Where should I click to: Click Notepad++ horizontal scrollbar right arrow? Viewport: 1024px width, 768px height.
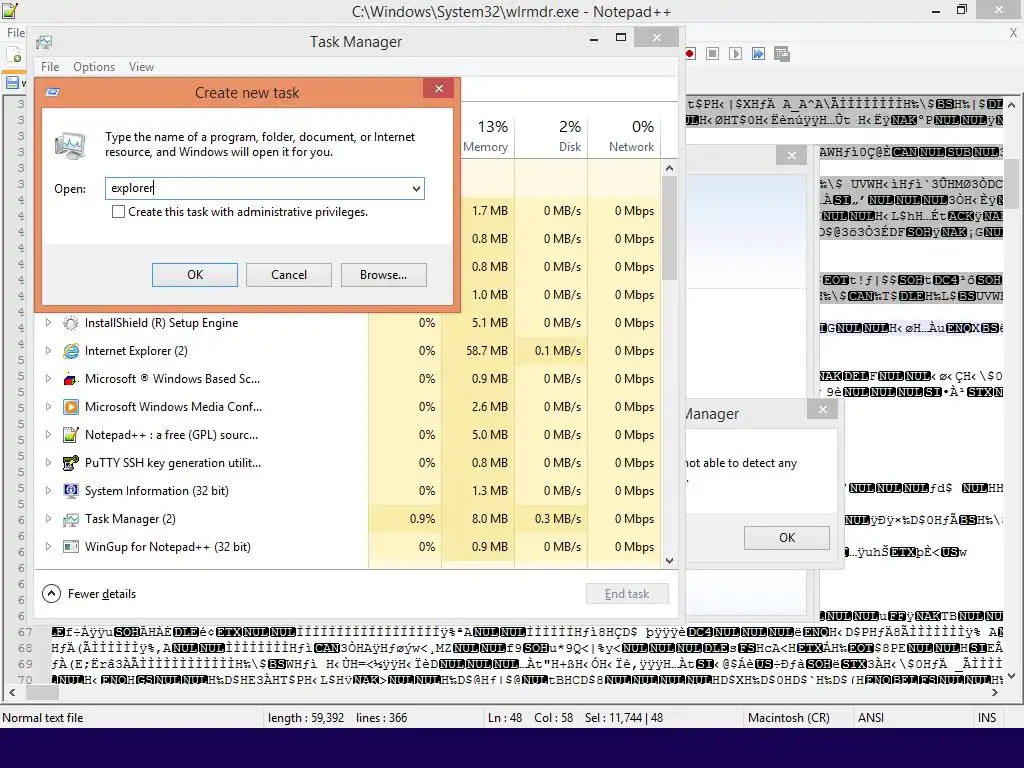pos(995,692)
